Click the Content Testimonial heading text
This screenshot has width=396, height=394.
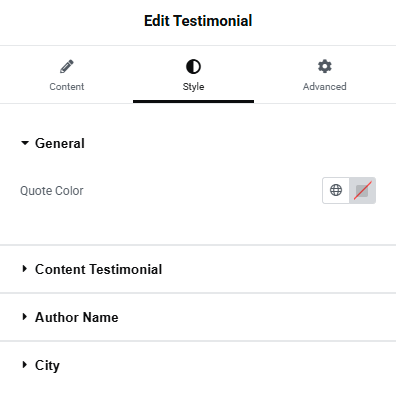99,269
